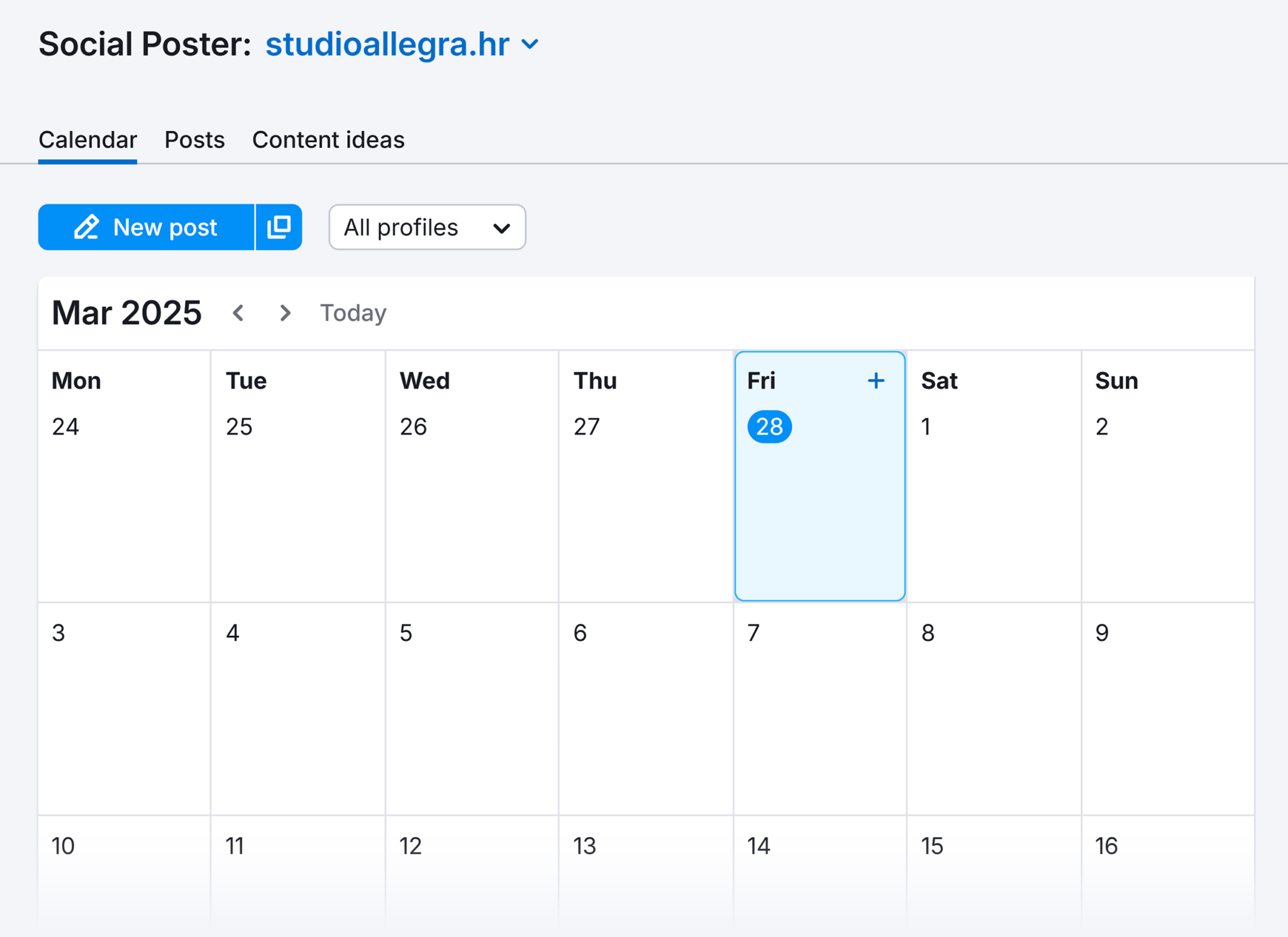1288x937 pixels.
Task: Switch to the Posts tab
Action: tap(194, 140)
